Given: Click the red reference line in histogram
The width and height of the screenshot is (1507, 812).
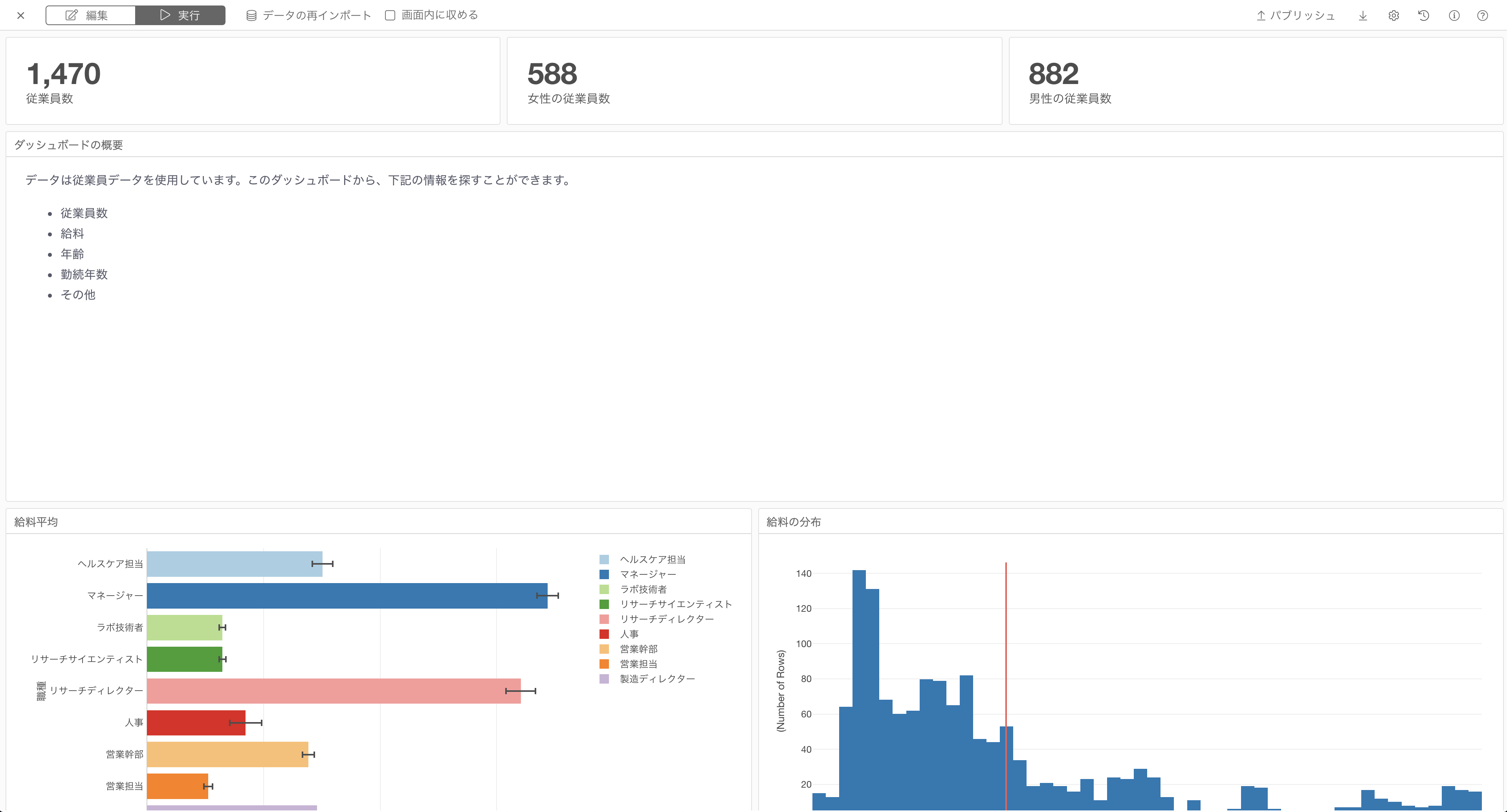Looking at the screenshot, I should tap(1006, 643).
